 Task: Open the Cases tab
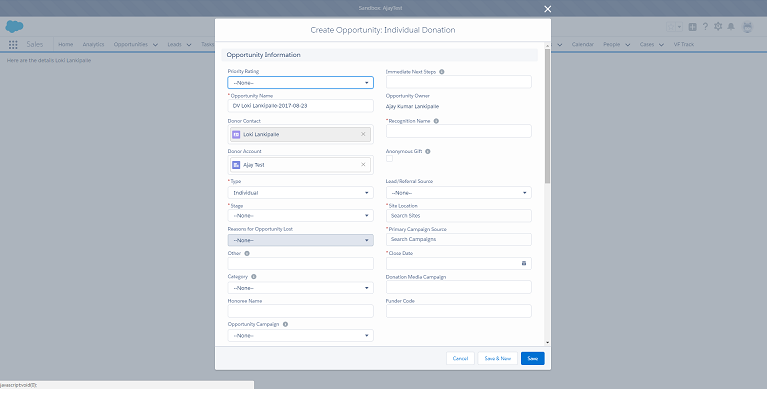pyautogui.click(x=647, y=45)
